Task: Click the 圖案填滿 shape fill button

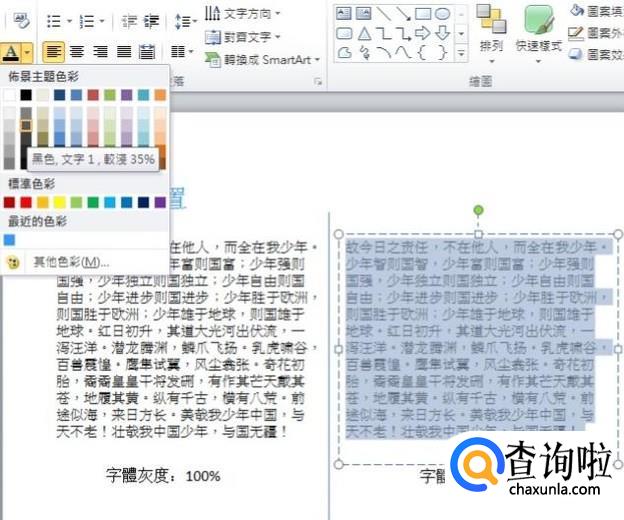Action: [x=596, y=11]
